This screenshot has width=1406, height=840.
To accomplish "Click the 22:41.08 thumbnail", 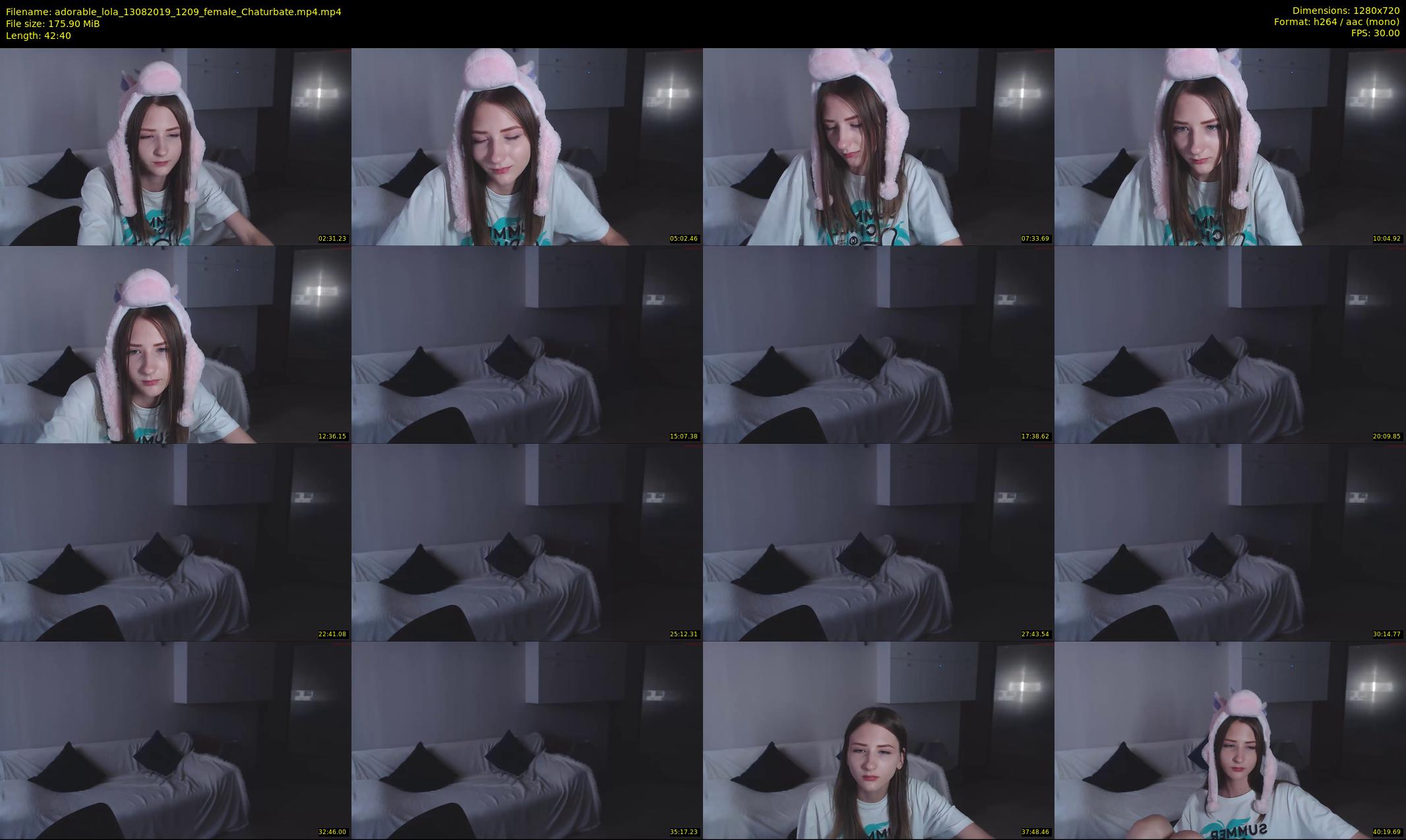I will pos(175,542).
